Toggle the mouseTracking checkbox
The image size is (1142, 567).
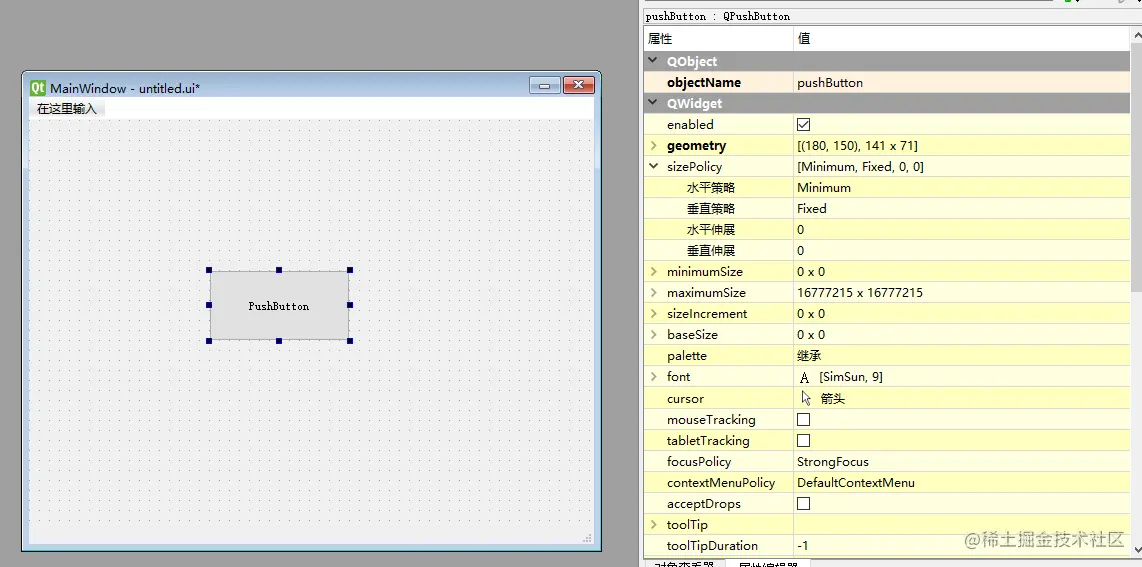803,419
